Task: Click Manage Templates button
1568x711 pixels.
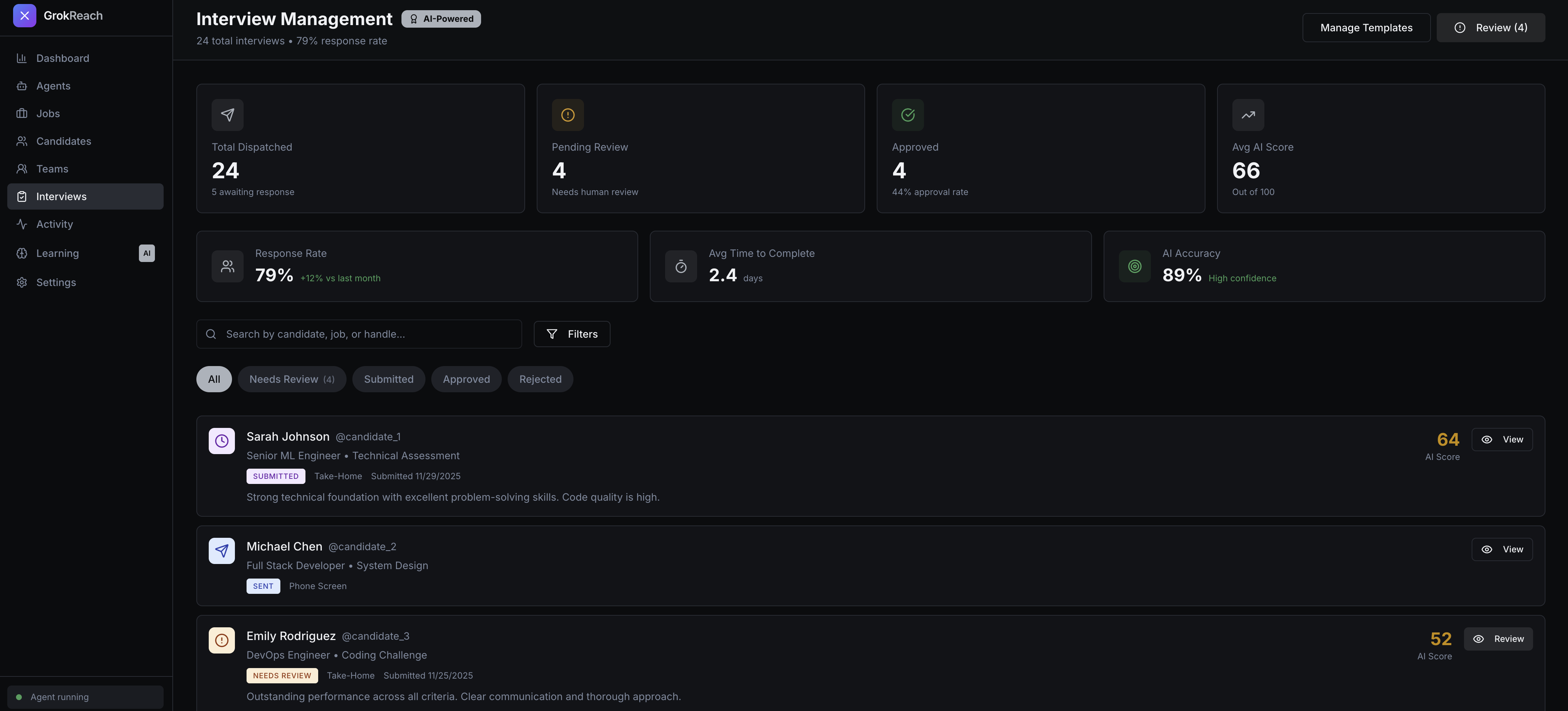Action: [1366, 28]
